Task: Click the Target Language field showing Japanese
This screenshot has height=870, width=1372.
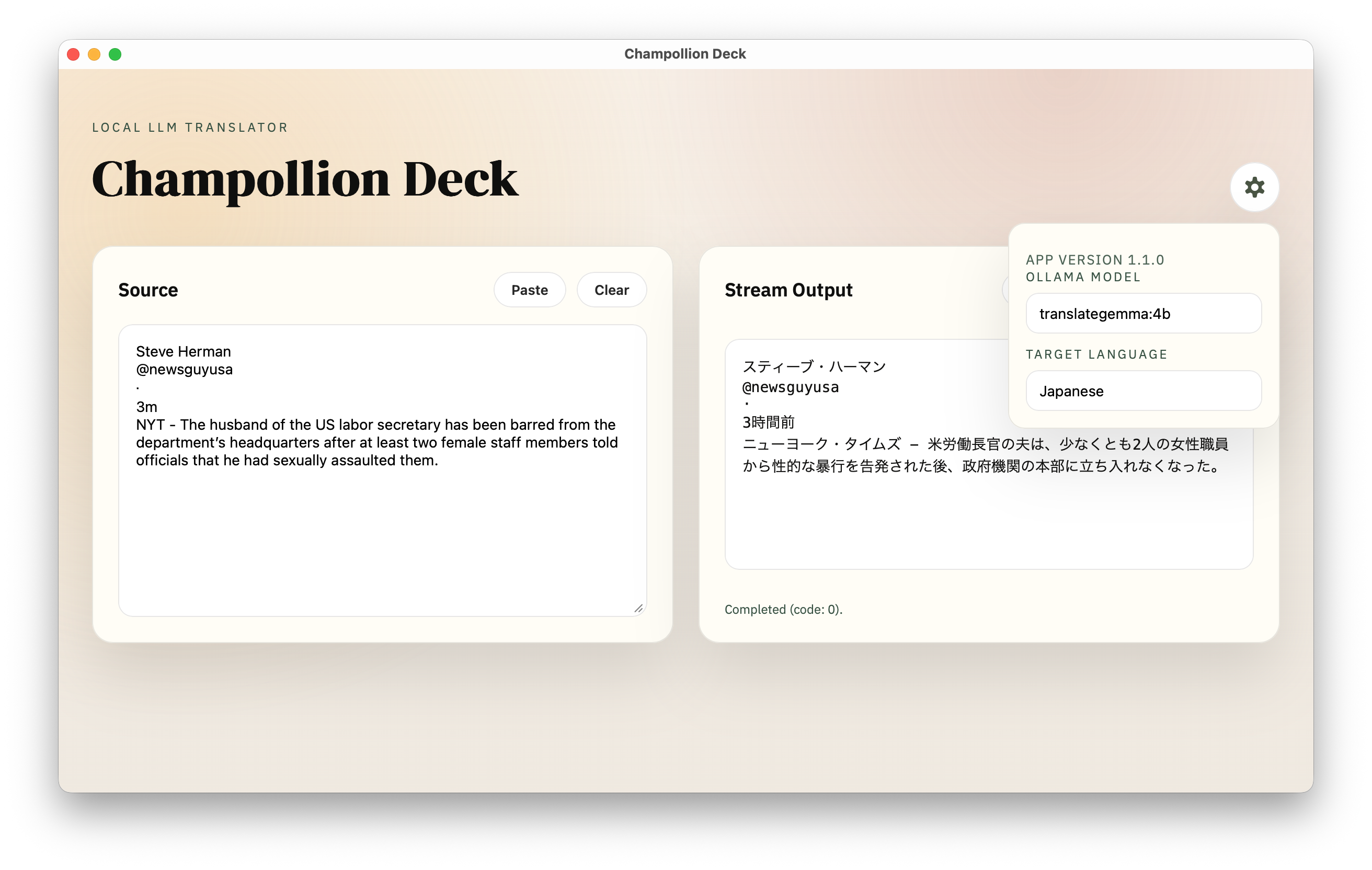Action: [x=1143, y=391]
